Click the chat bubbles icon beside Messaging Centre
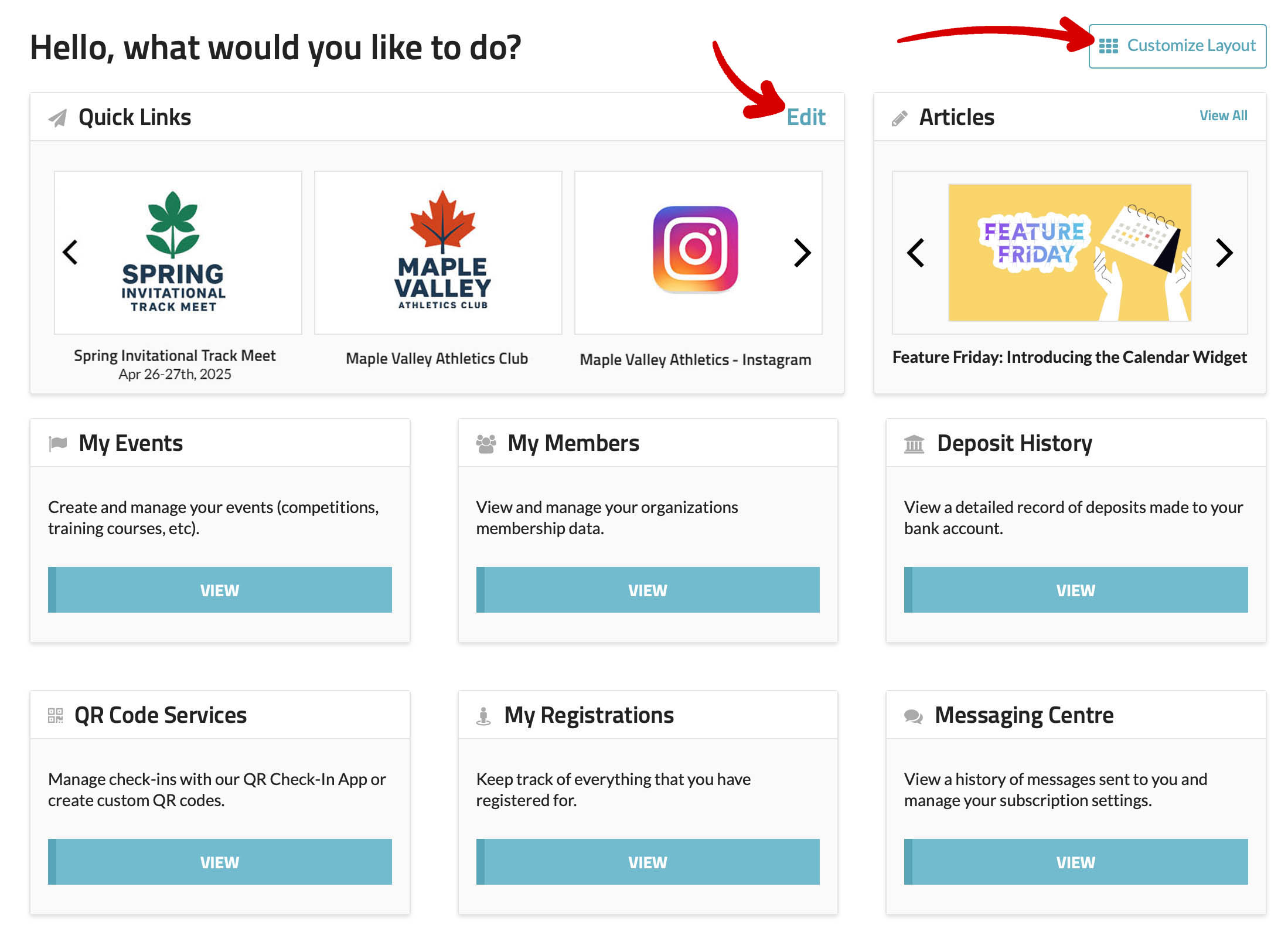1288x931 pixels. [x=913, y=716]
